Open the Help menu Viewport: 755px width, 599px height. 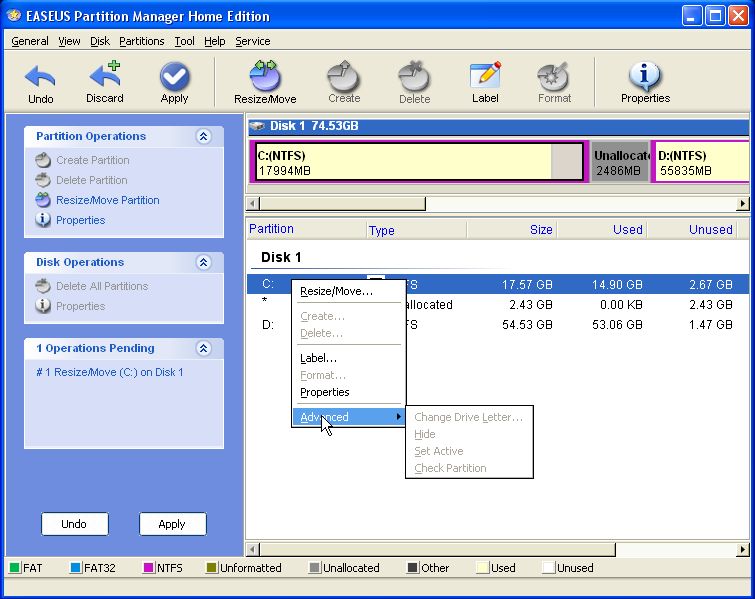coord(215,41)
